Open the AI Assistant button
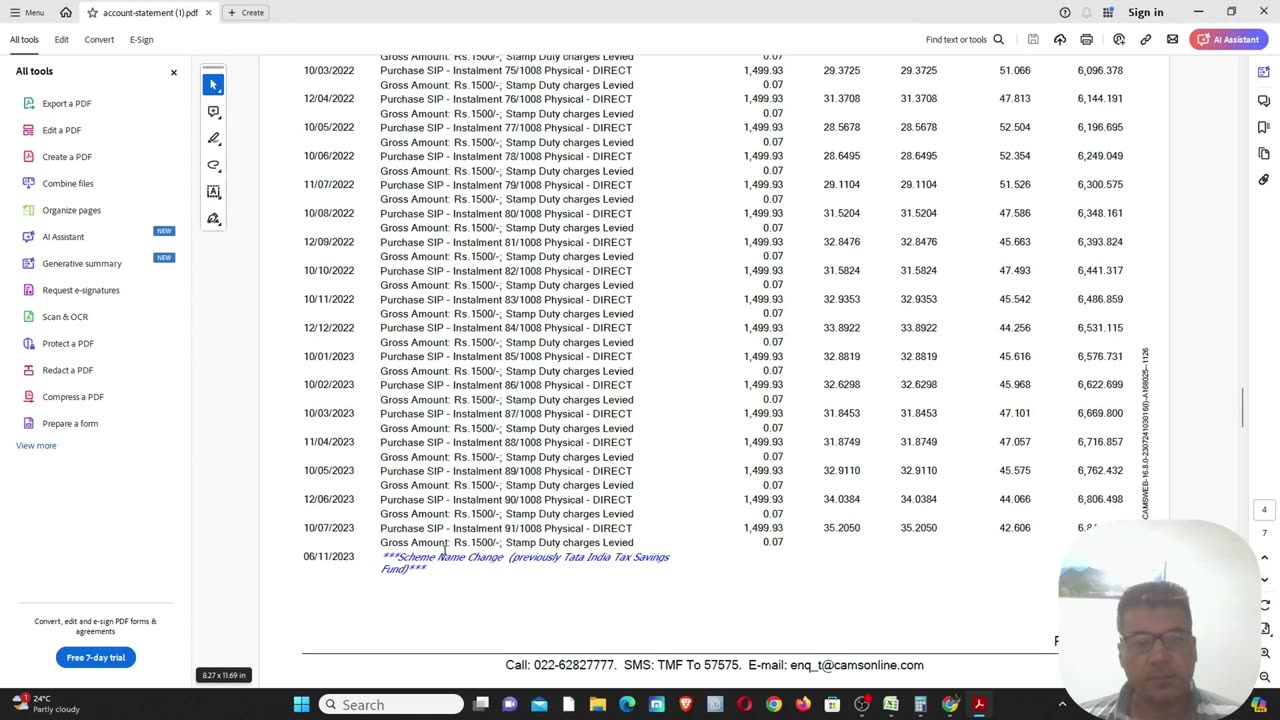Viewport: 1280px width, 720px height. pos(1229,40)
